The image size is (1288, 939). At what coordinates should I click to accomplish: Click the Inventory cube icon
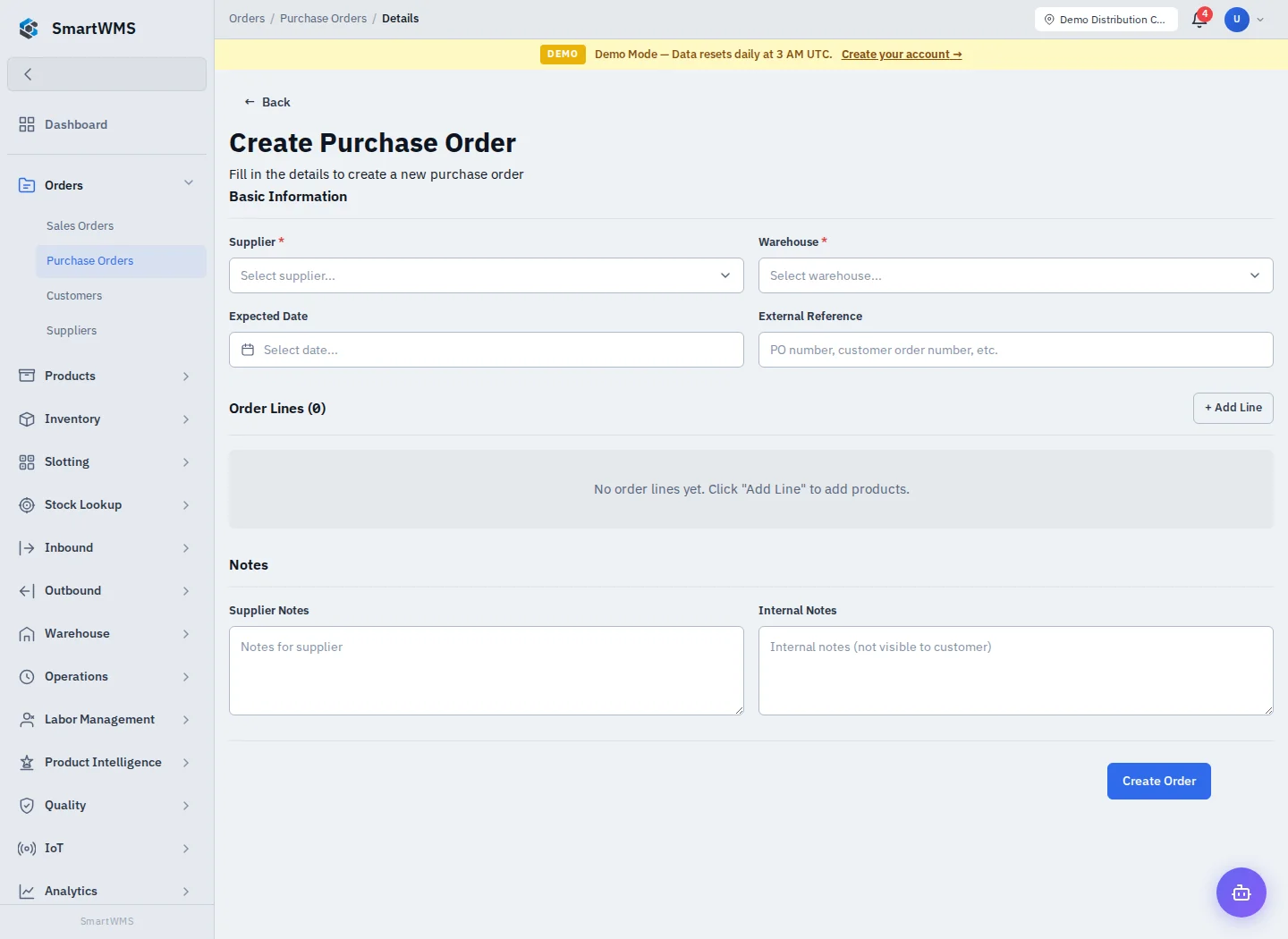(27, 419)
